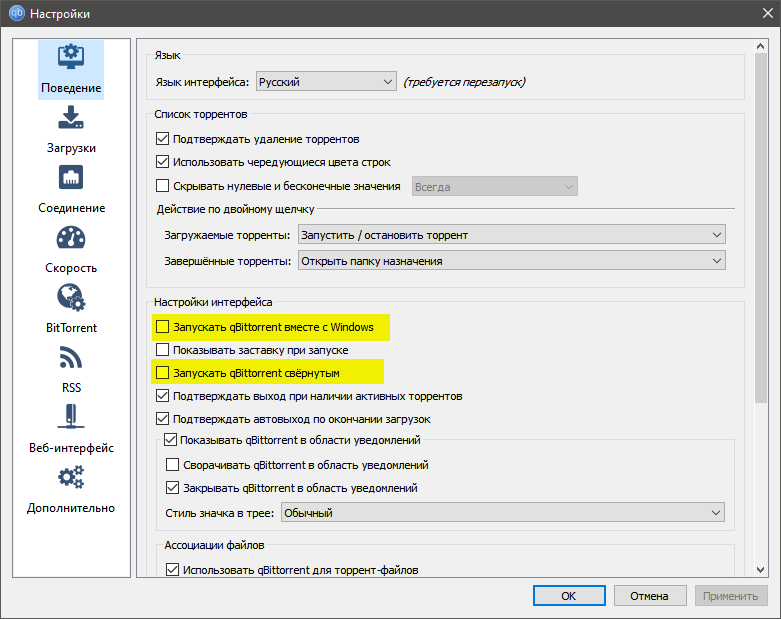Click the Настройки интерфейса group title

pos(213,302)
